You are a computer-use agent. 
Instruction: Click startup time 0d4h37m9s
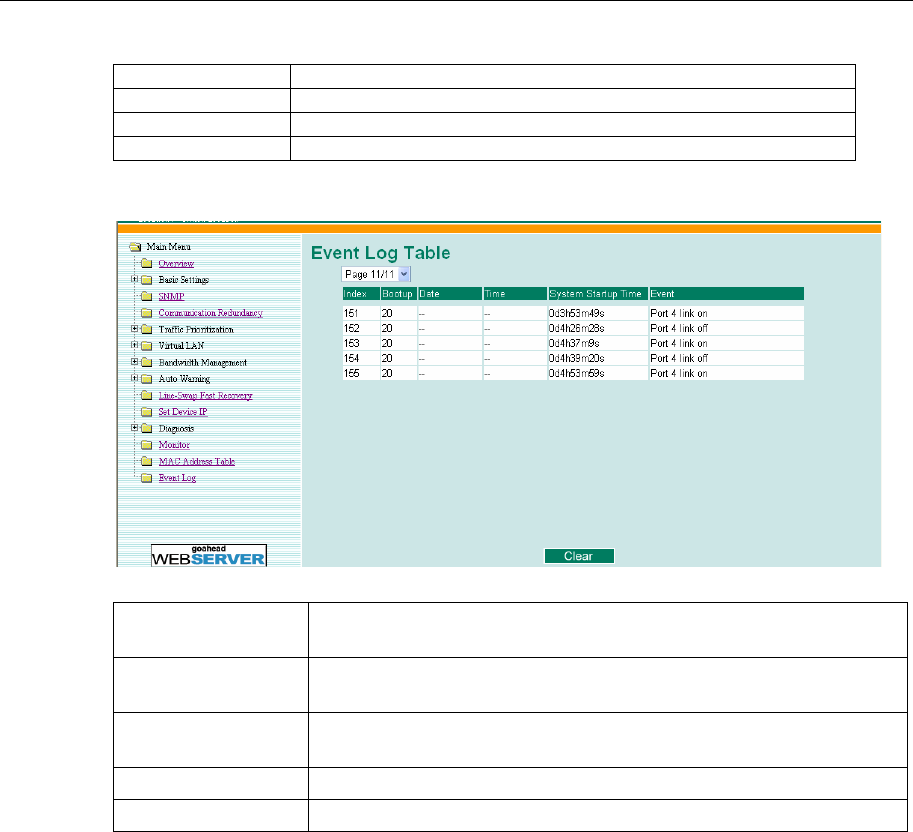pyautogui.click(x=598, y=344)
